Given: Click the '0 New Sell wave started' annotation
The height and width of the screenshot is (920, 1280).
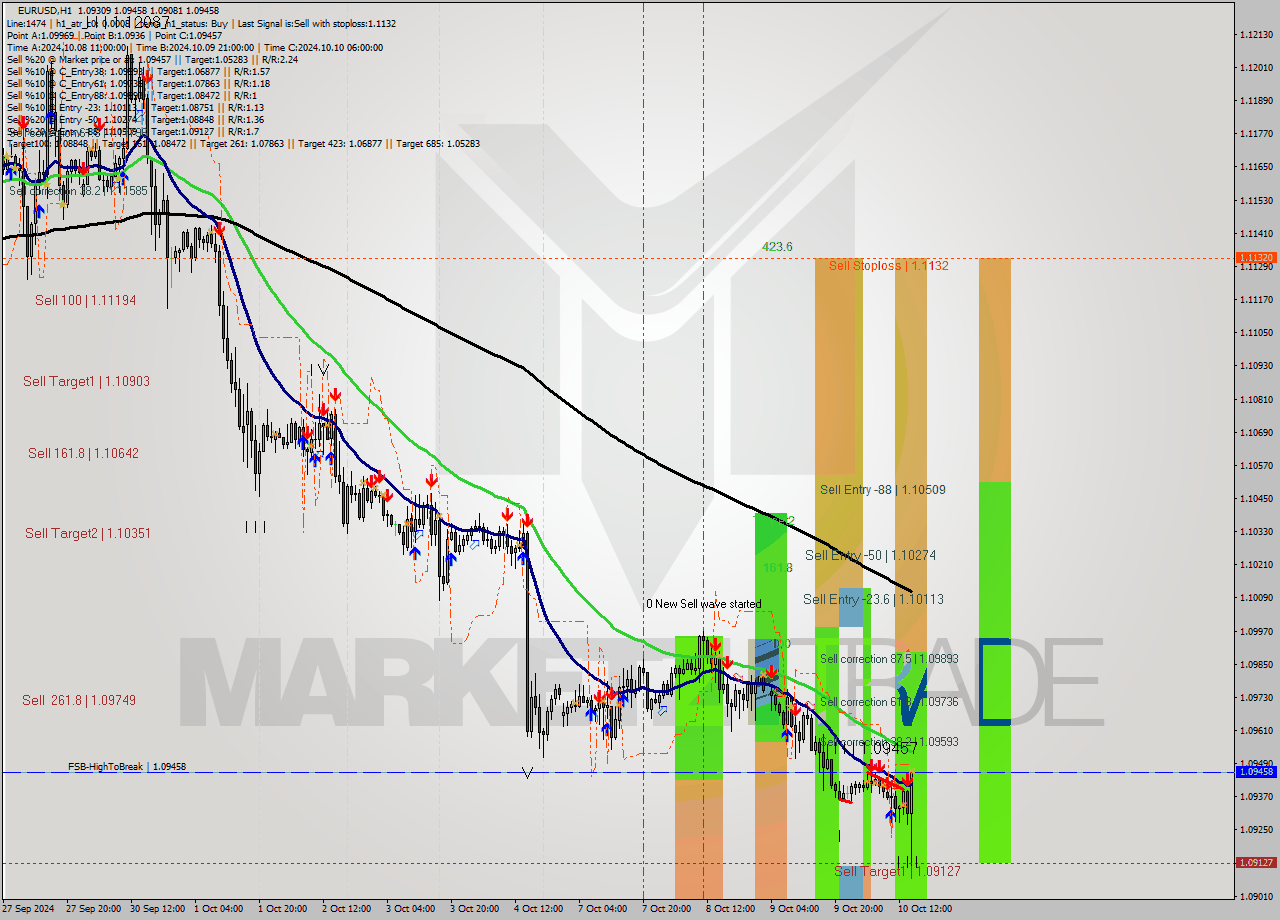Looking at the screenshot, I should pos(703,604).
